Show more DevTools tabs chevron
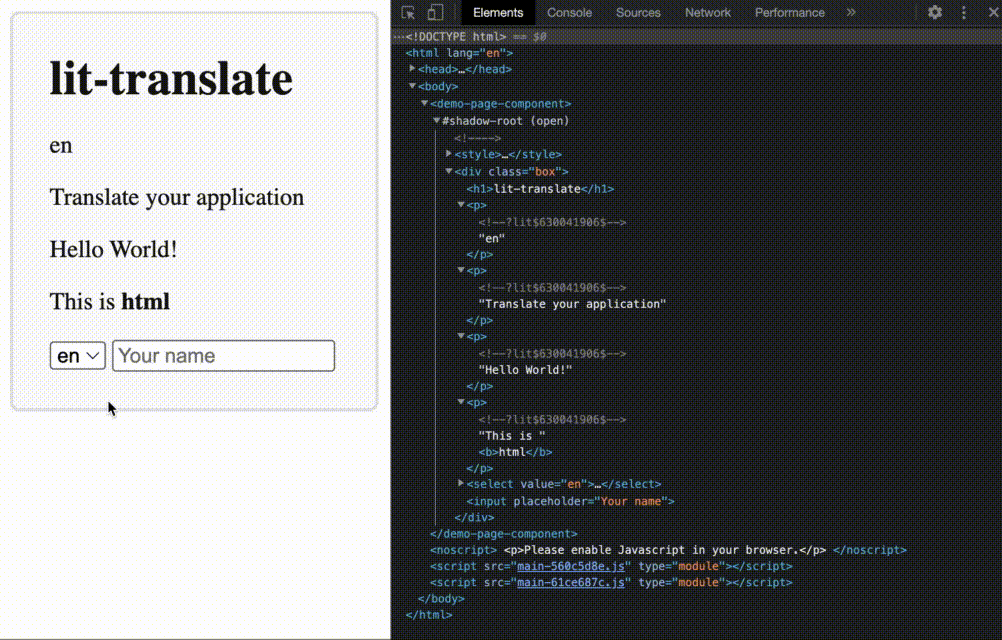The height and width of the screenshot is (640, 1002). (851, 12)
